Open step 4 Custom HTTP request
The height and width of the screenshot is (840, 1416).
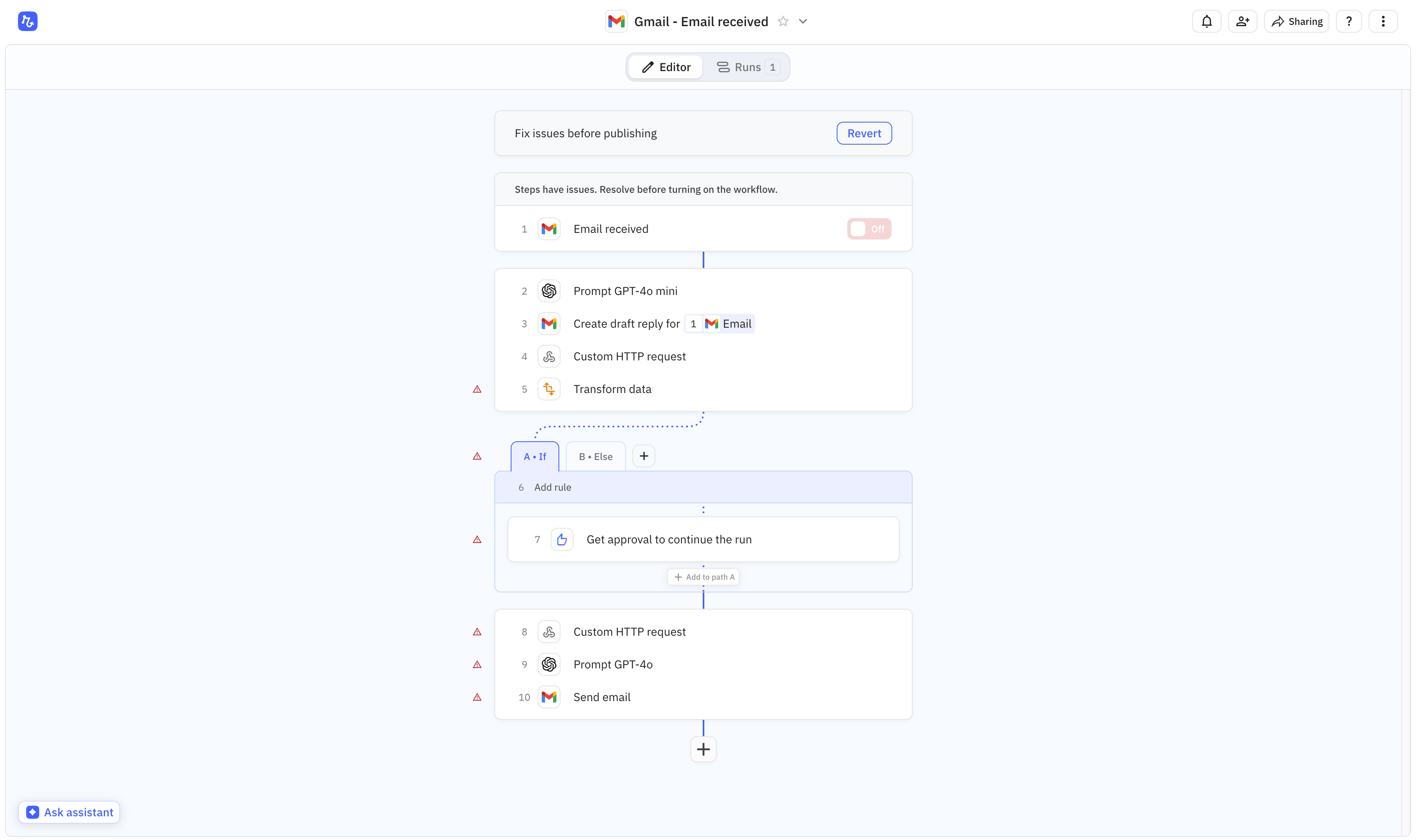click(x=703, y=357)
